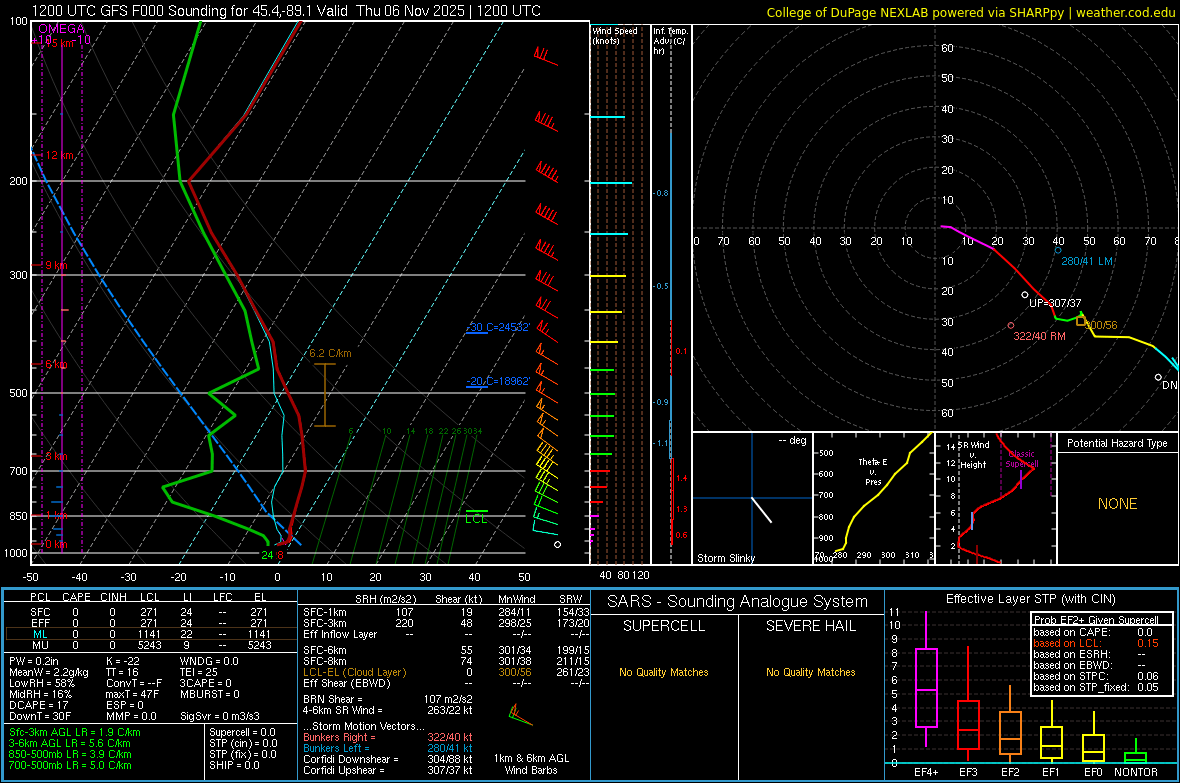Screen dimensions: 1180x783
Task: Click the 1km & 6km AGL wind barb icon
Action: pos(520,714)
